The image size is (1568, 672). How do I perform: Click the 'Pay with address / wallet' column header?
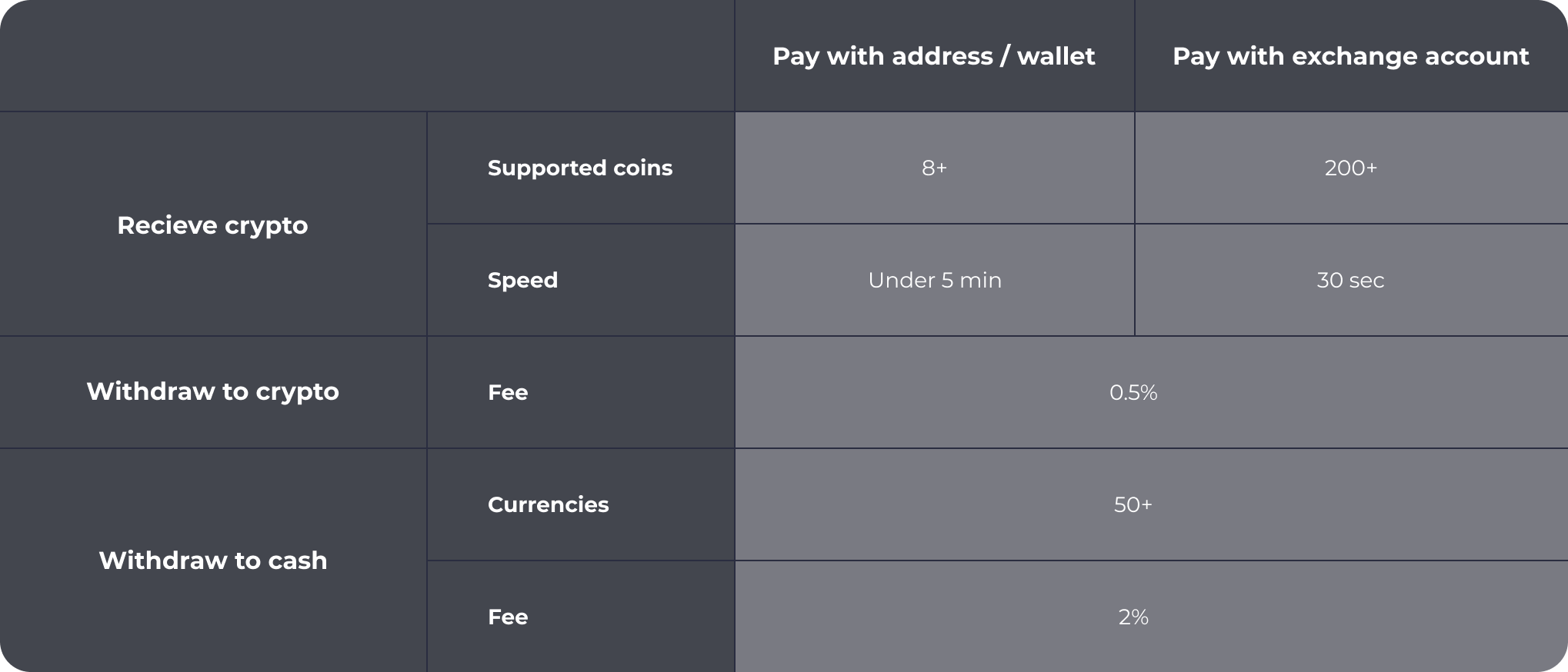(933, 56)
